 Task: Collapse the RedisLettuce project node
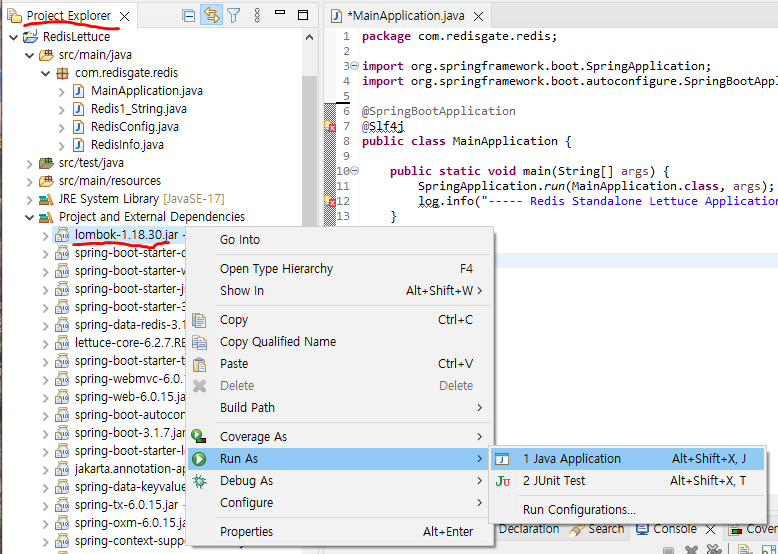(13, 36)
